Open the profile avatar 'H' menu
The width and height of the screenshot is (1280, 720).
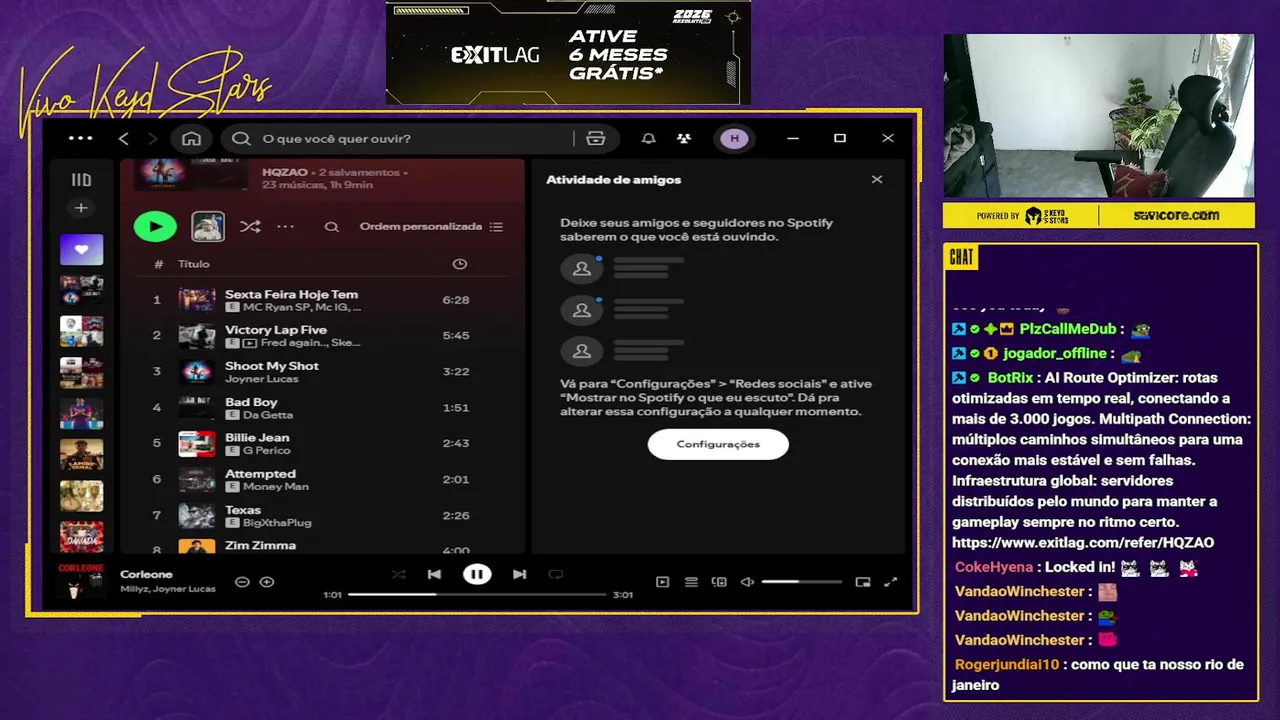click(735, 138)
